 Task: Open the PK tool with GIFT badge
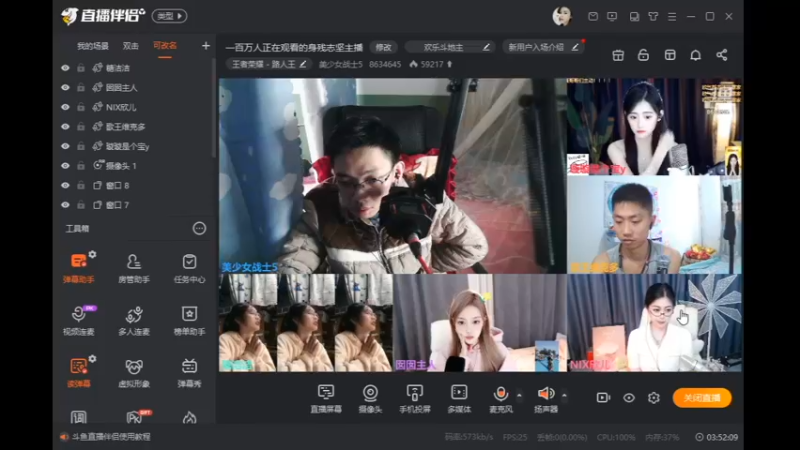coord(134,417)
